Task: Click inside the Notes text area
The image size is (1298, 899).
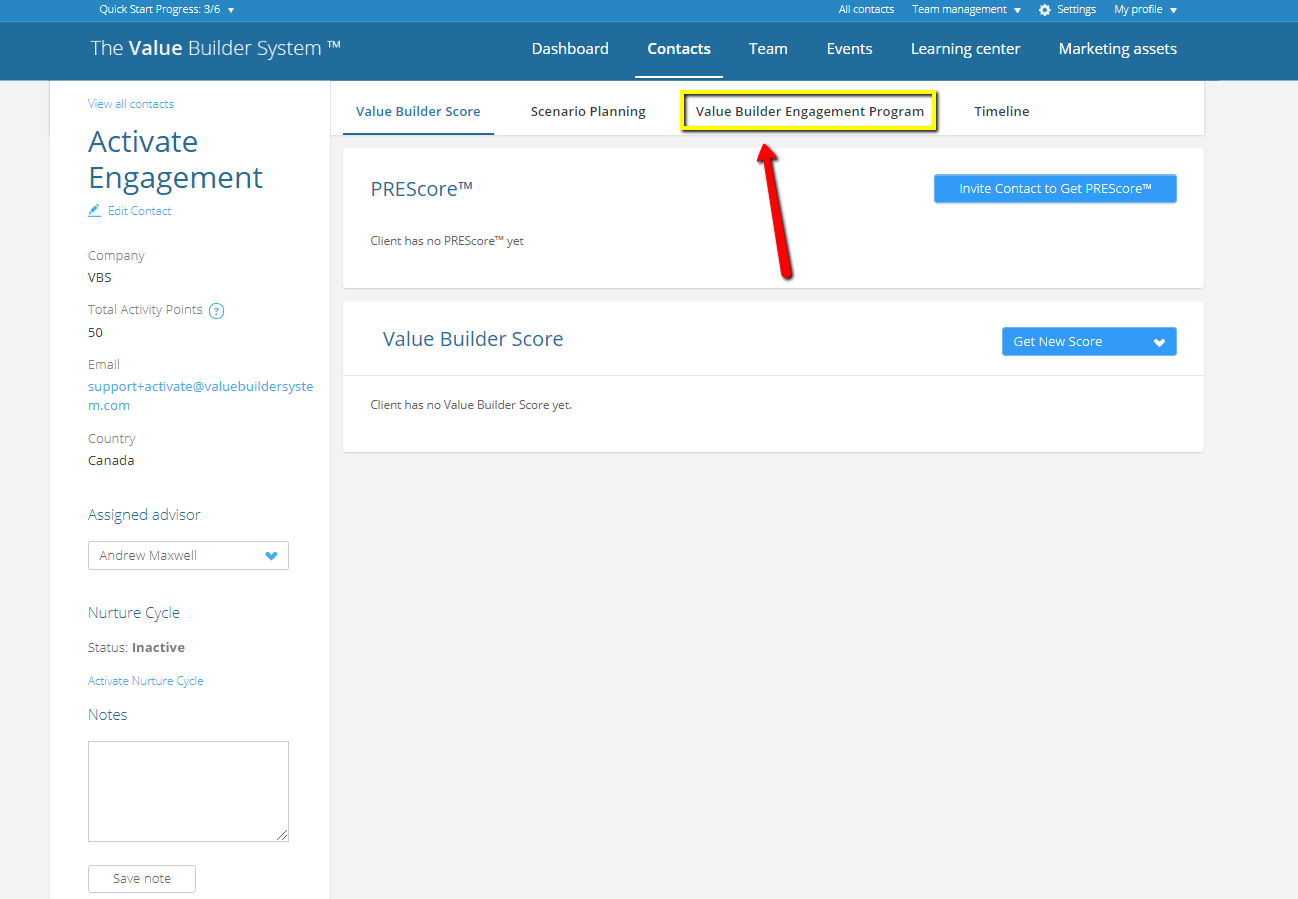Action: tap(188, 791)
